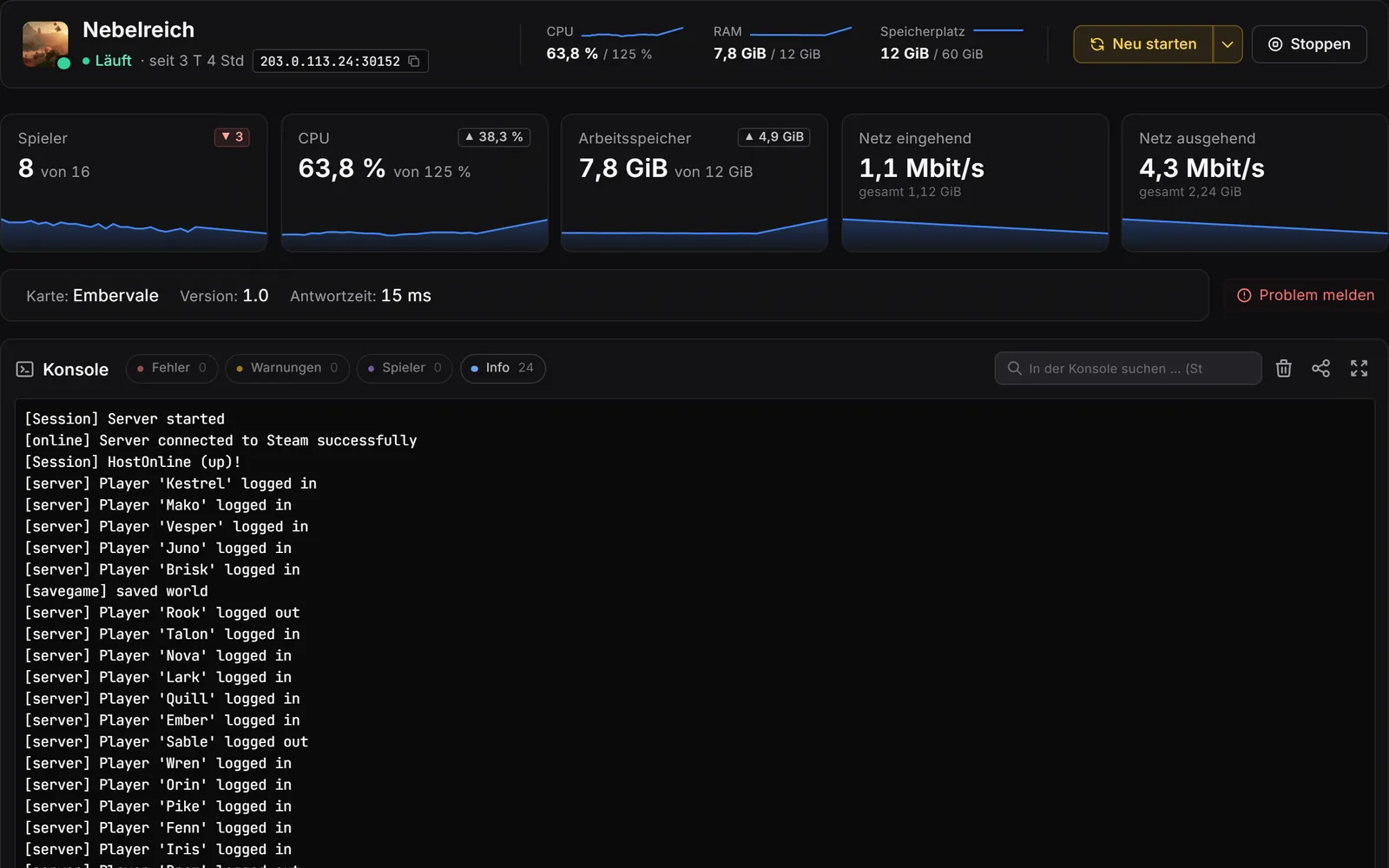Click the header RAM sparkline metric

coord(782,43)
